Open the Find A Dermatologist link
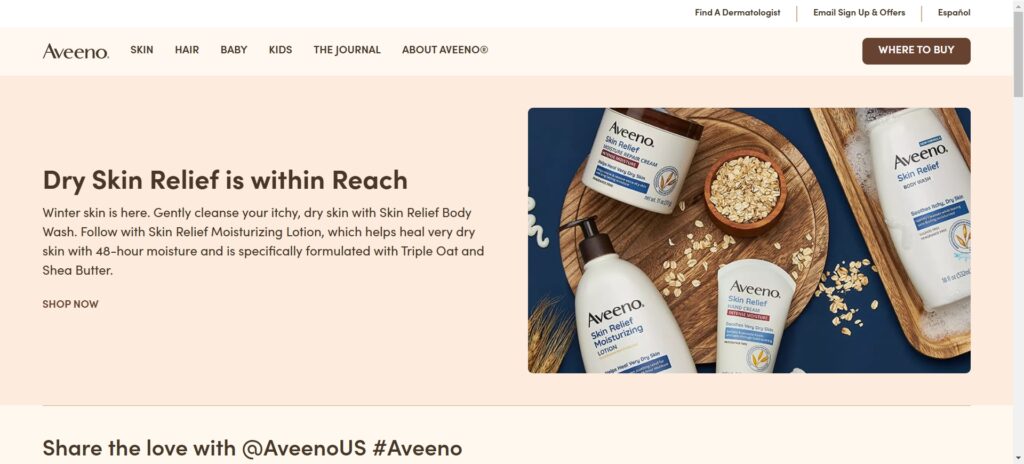The image size is (1024, 464). 737,12
